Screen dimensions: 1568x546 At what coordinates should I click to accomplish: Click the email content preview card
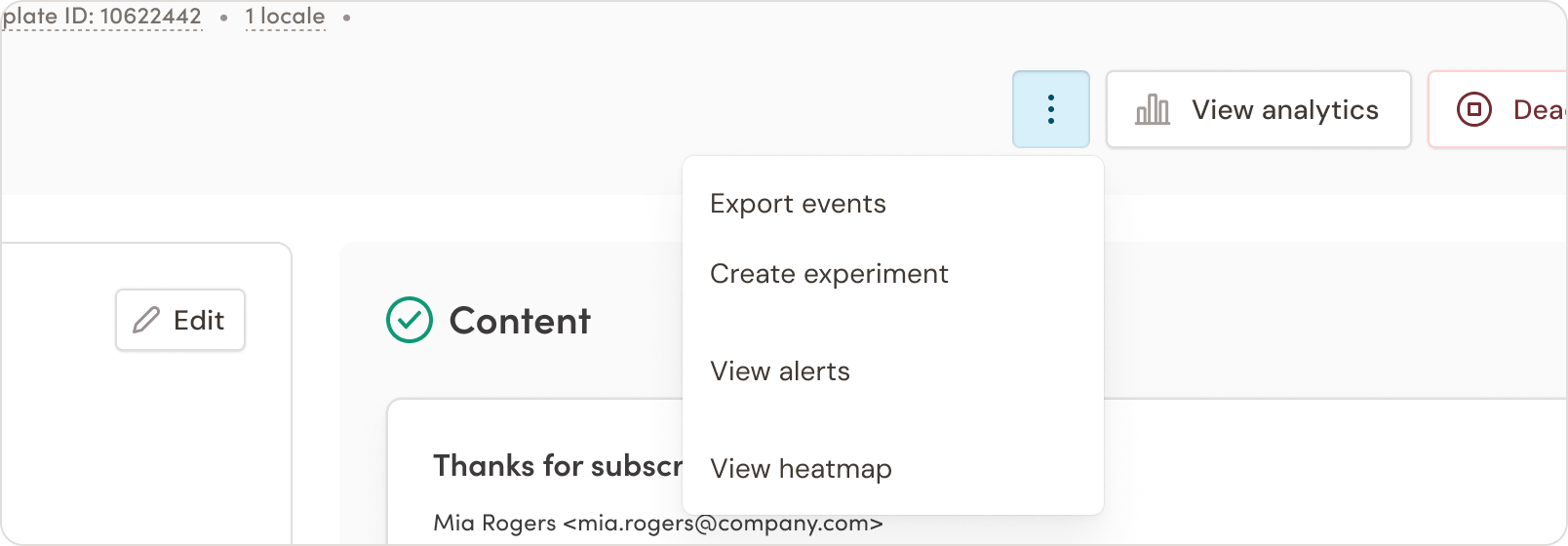click(977, 472)
